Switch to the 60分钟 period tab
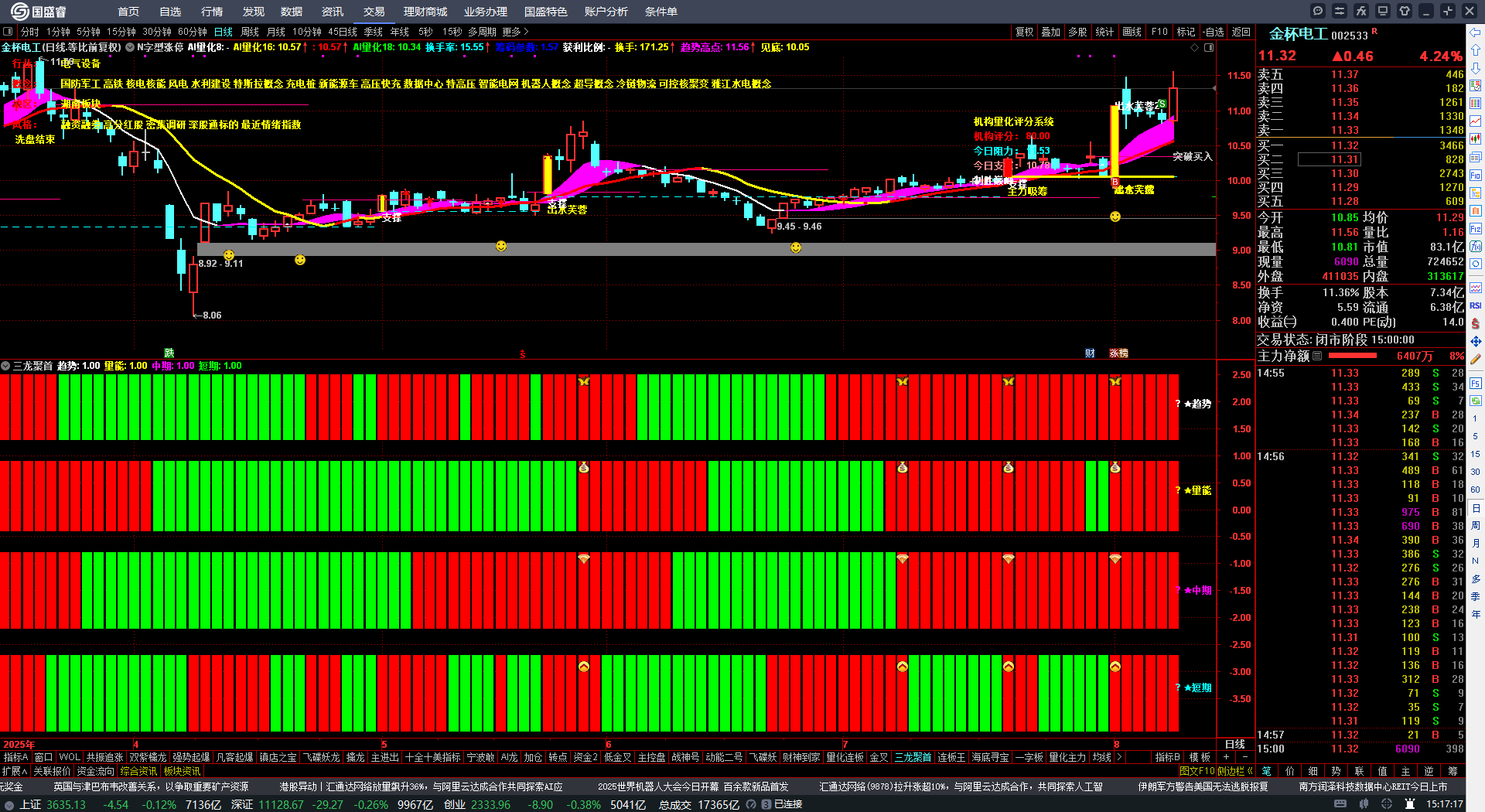Screen dimensions: 1485x812 193,32
